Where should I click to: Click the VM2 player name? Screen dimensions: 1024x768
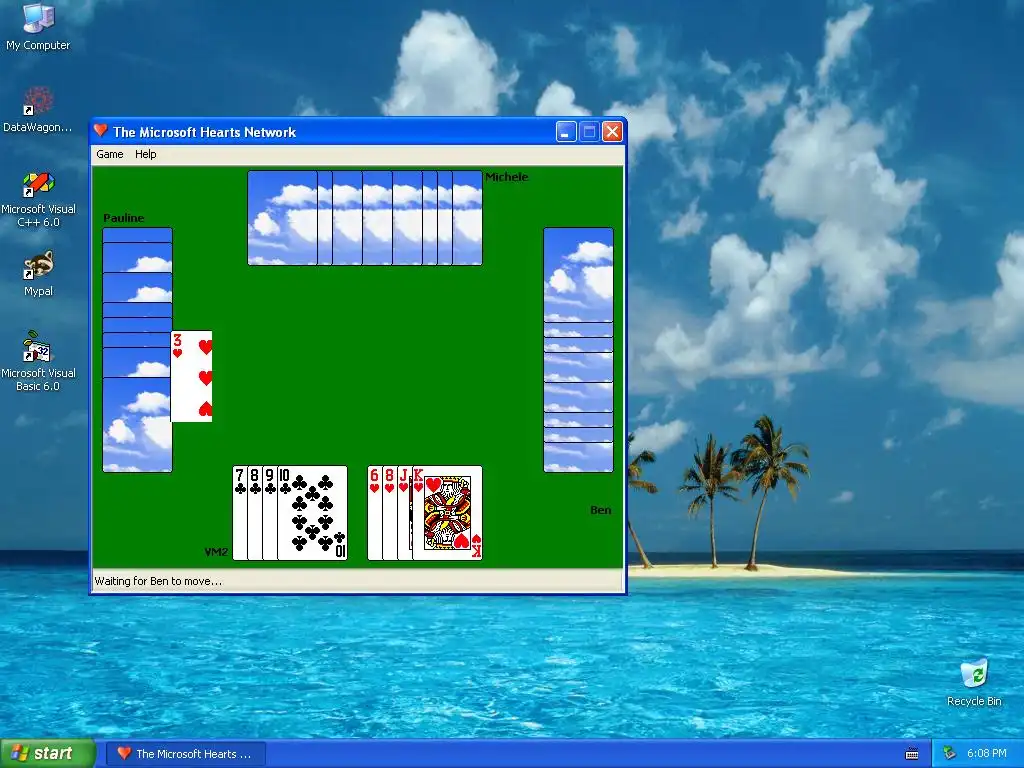(216, 552)
